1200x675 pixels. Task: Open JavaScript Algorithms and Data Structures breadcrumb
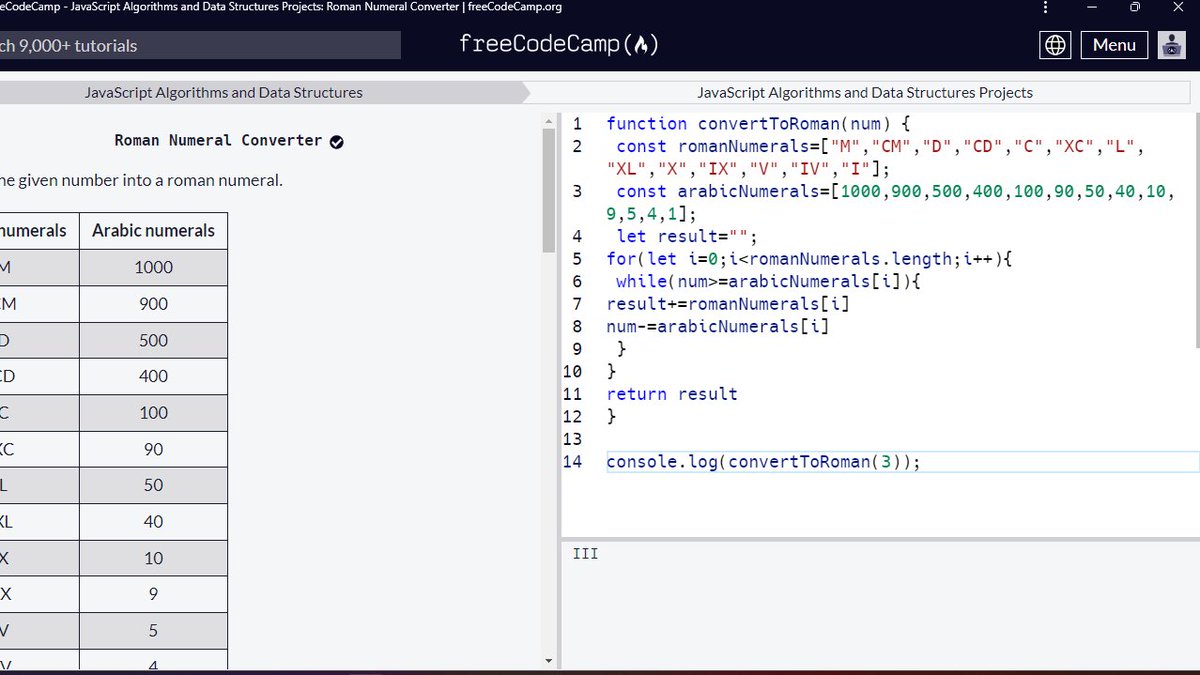[x=224, y=92]
